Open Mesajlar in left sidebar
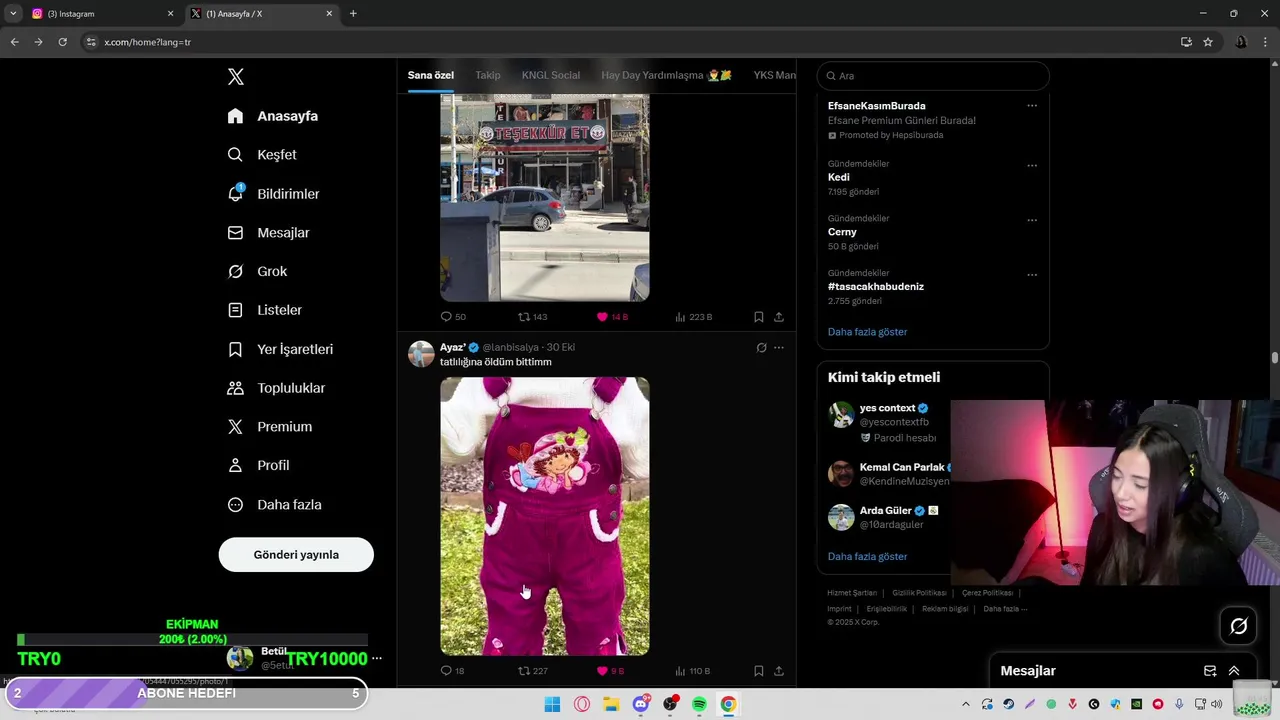The width and height of the screenshot is (1280, 720). click(268, 233)
